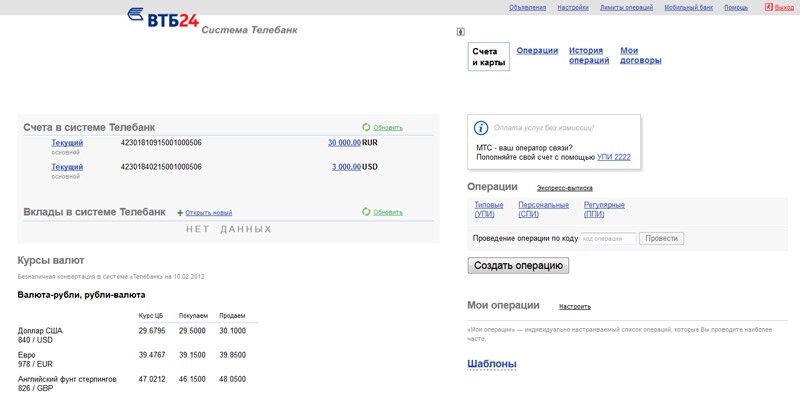Viewport: 800px width, 405px height.
Task: Click the 30 000.00 RUR balance
Action: coord(344,143)
